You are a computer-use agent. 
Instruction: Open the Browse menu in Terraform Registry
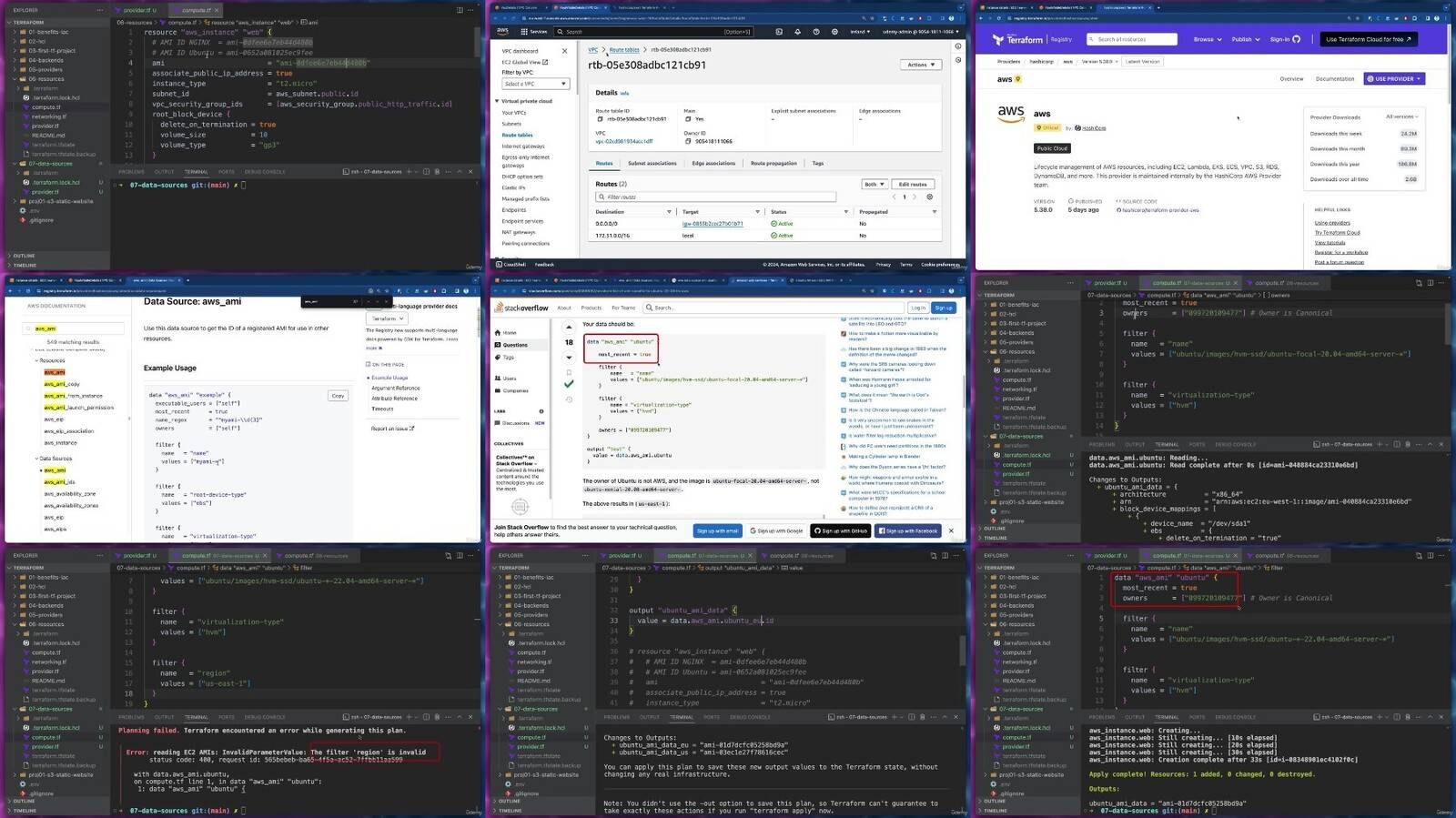click(x=1208, y=39)
